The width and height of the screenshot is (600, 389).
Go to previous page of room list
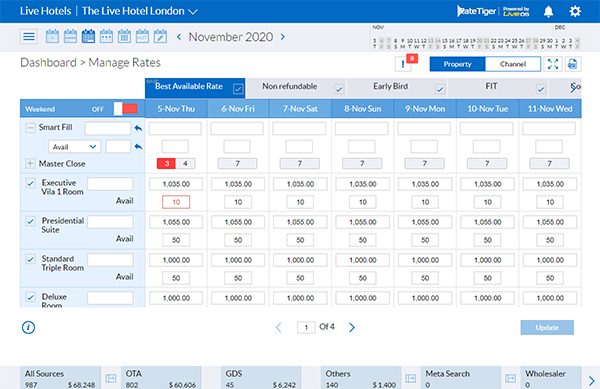[x=279, y=327]
